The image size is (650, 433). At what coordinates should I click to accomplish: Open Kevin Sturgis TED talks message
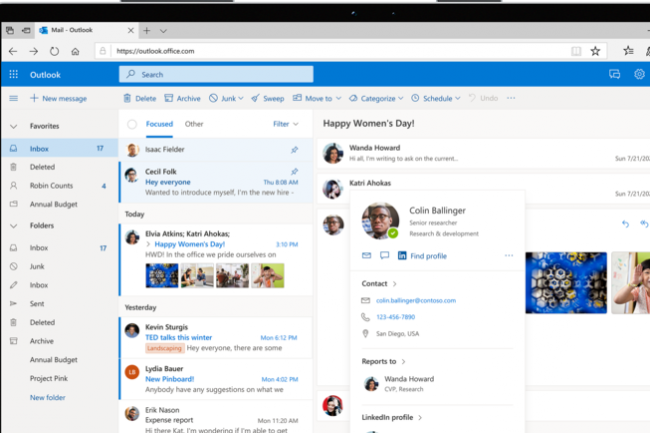pyautogui.click(x=216, y=338)
